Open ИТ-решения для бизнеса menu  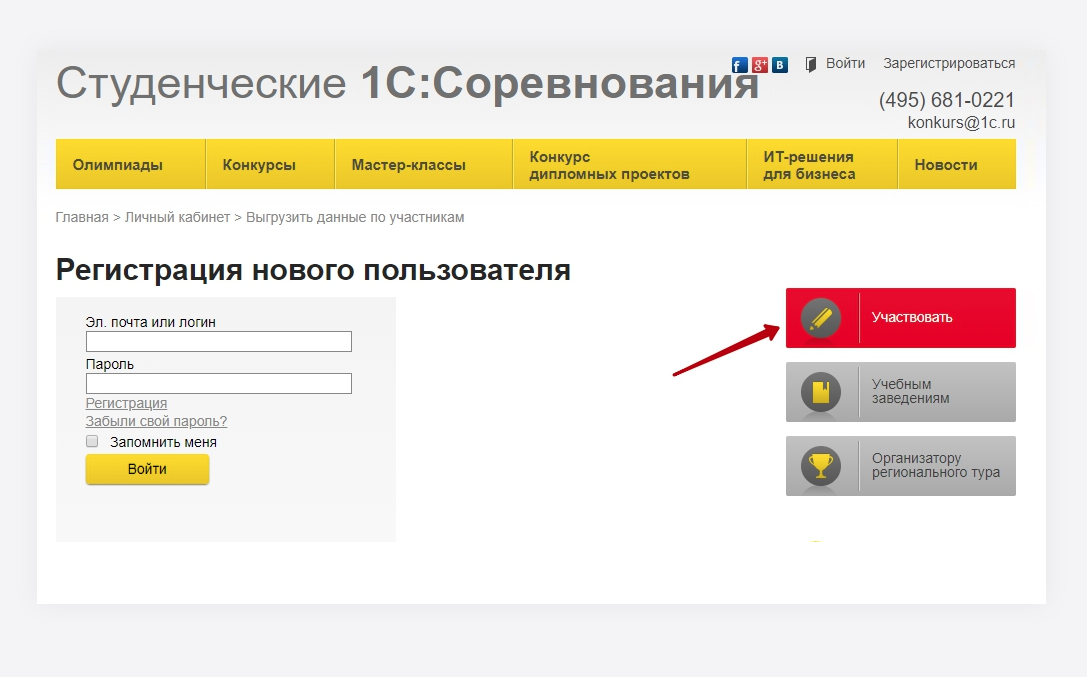click(809, 165)
